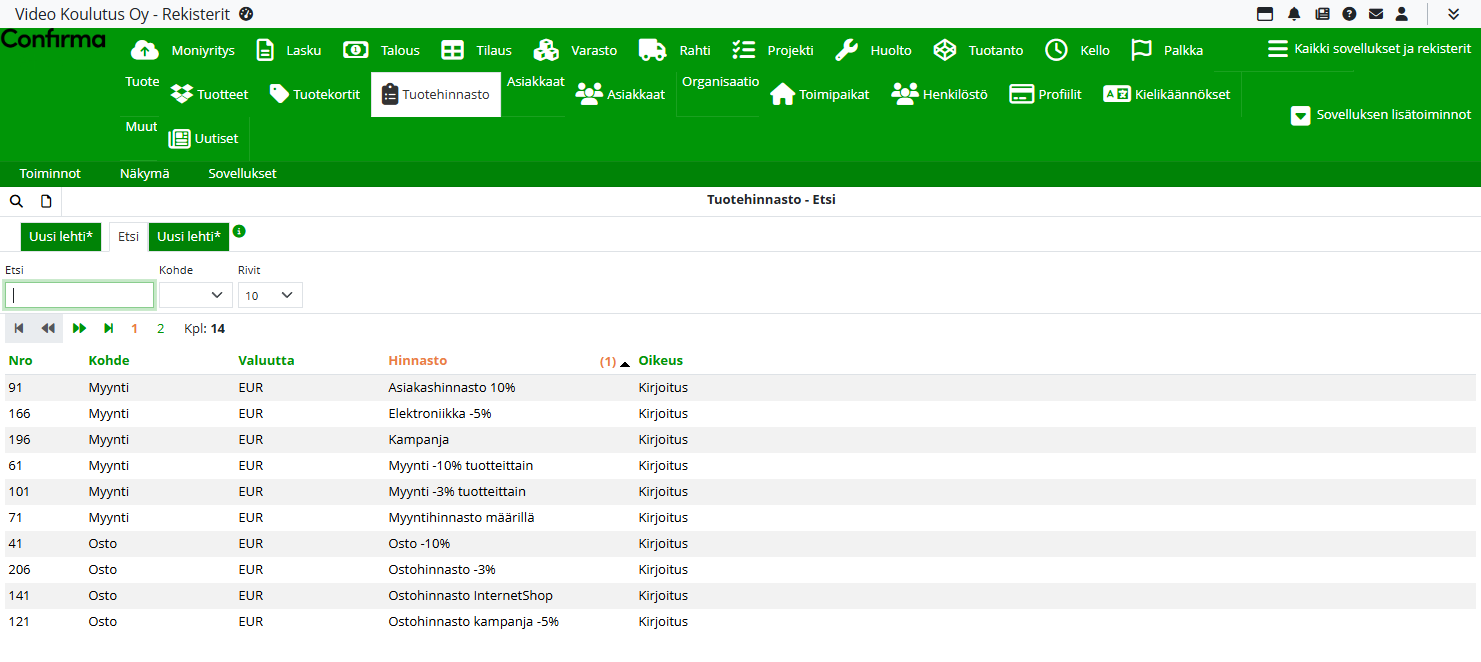Click the magnifier search icon in toolbar
Screen dimensions: 1481x662
16,201
